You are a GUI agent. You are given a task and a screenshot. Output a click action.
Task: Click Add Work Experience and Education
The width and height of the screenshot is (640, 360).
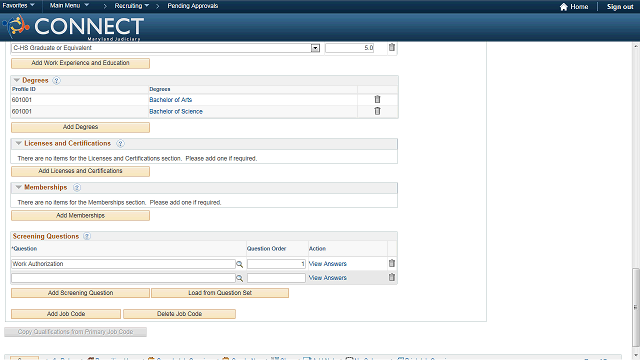pyautogui.click(x=80, y=63)
